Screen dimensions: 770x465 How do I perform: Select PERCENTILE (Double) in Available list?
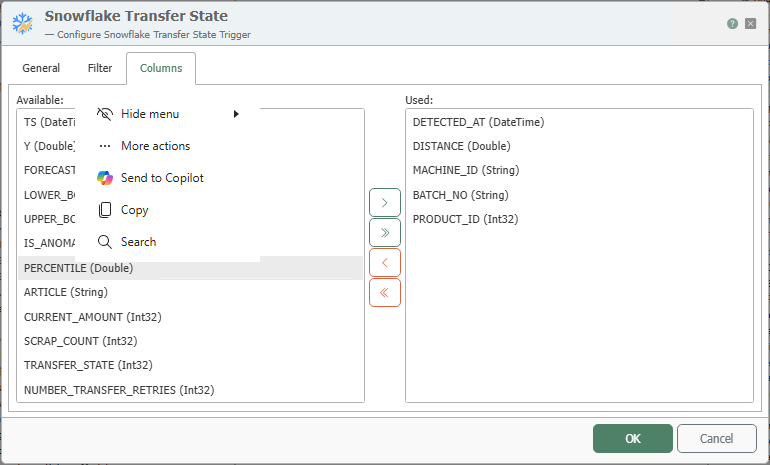click(x=191, y=268)
